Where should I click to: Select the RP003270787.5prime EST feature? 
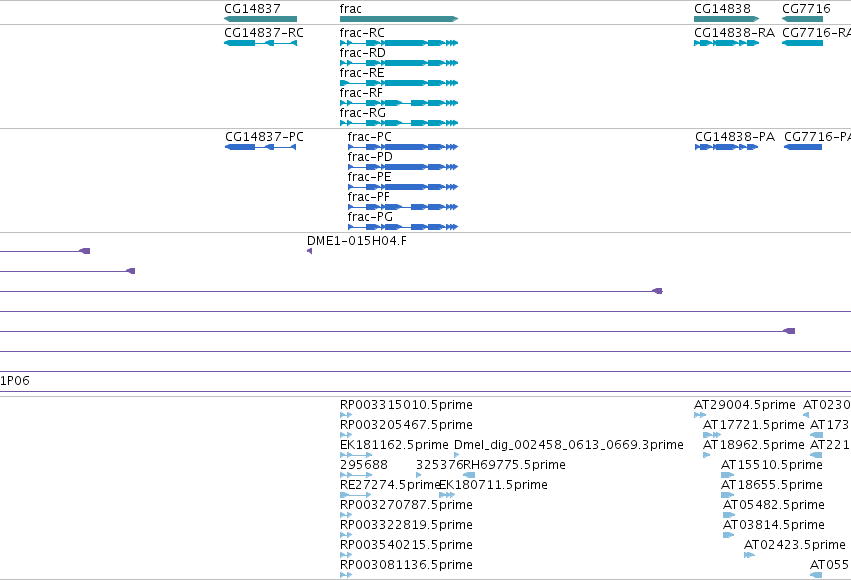point(346,515)
